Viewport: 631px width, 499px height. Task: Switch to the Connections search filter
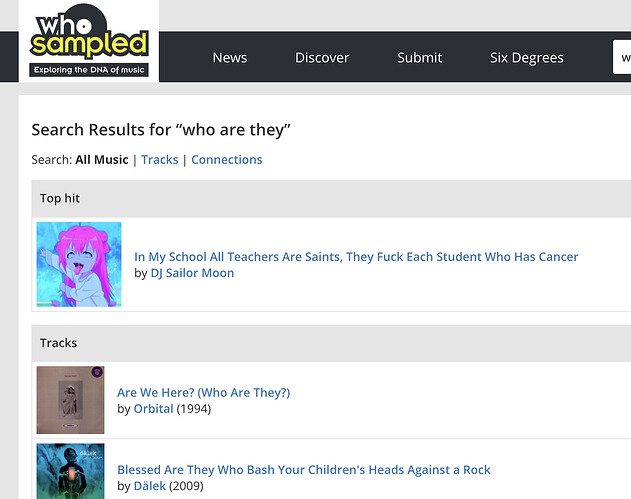click(227, 160)
